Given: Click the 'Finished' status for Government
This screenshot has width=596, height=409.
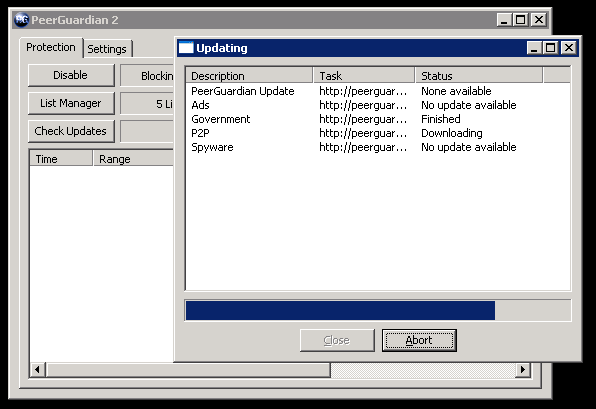Looking at the screenshot, I should [x=441, y=119].
